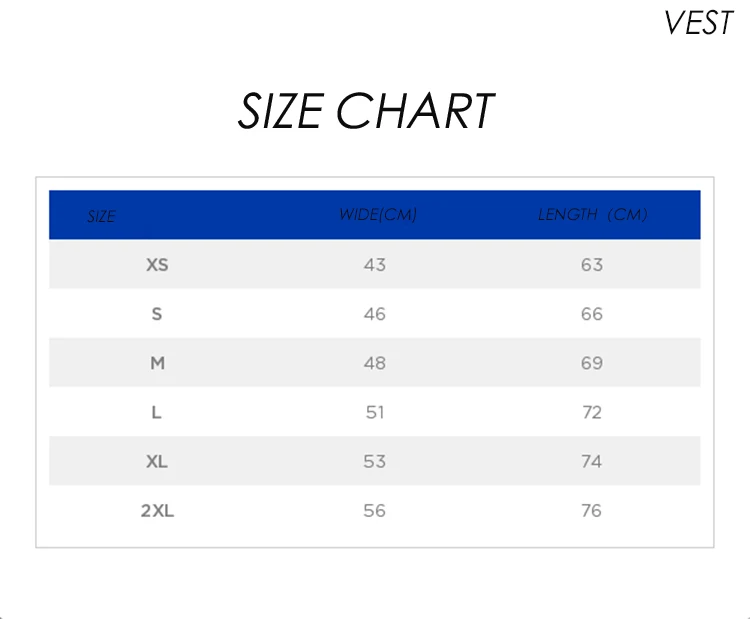Click the VEST label
Screen dimensions: 750x619
click(698, 23)
